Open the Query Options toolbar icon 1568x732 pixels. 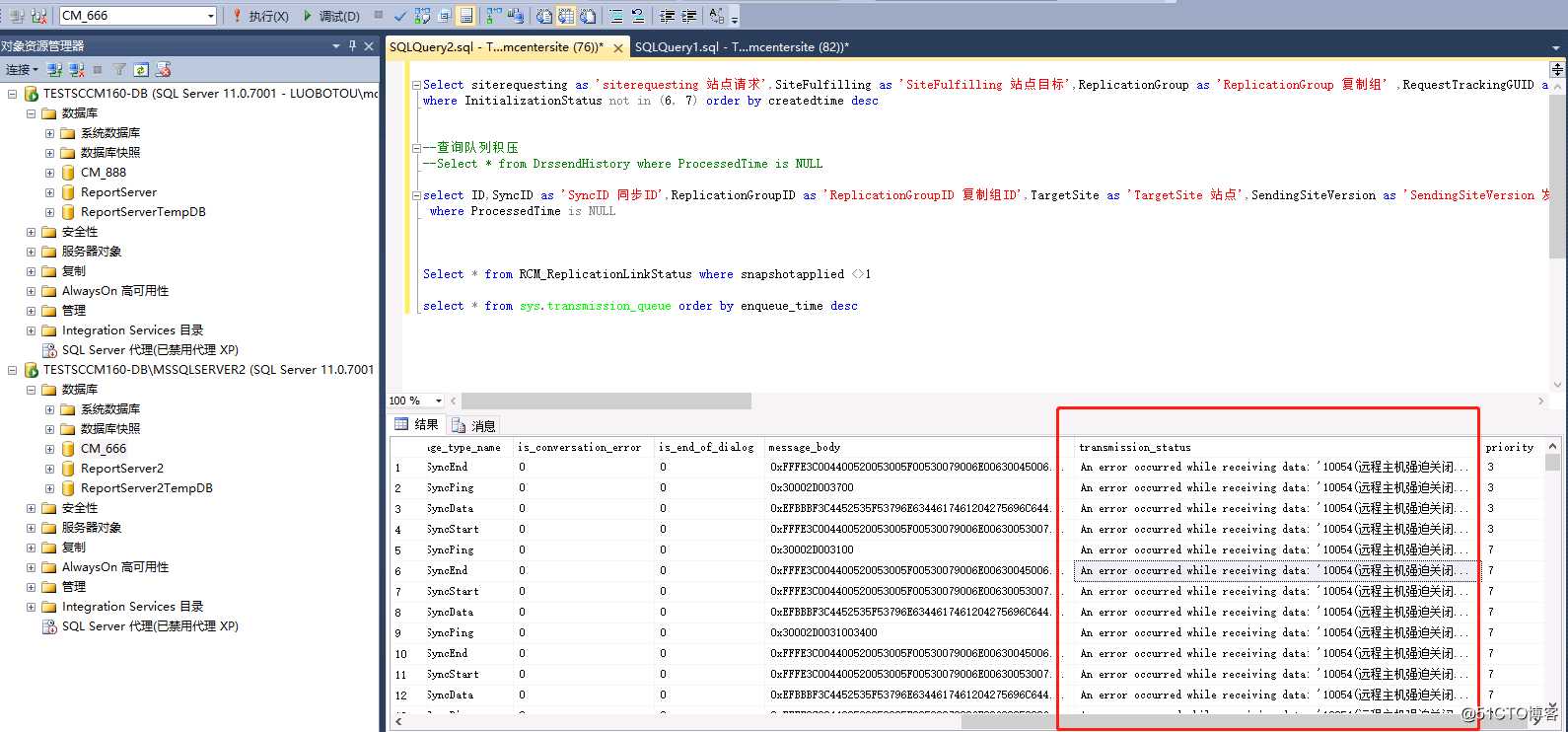[x=443, y=16]
